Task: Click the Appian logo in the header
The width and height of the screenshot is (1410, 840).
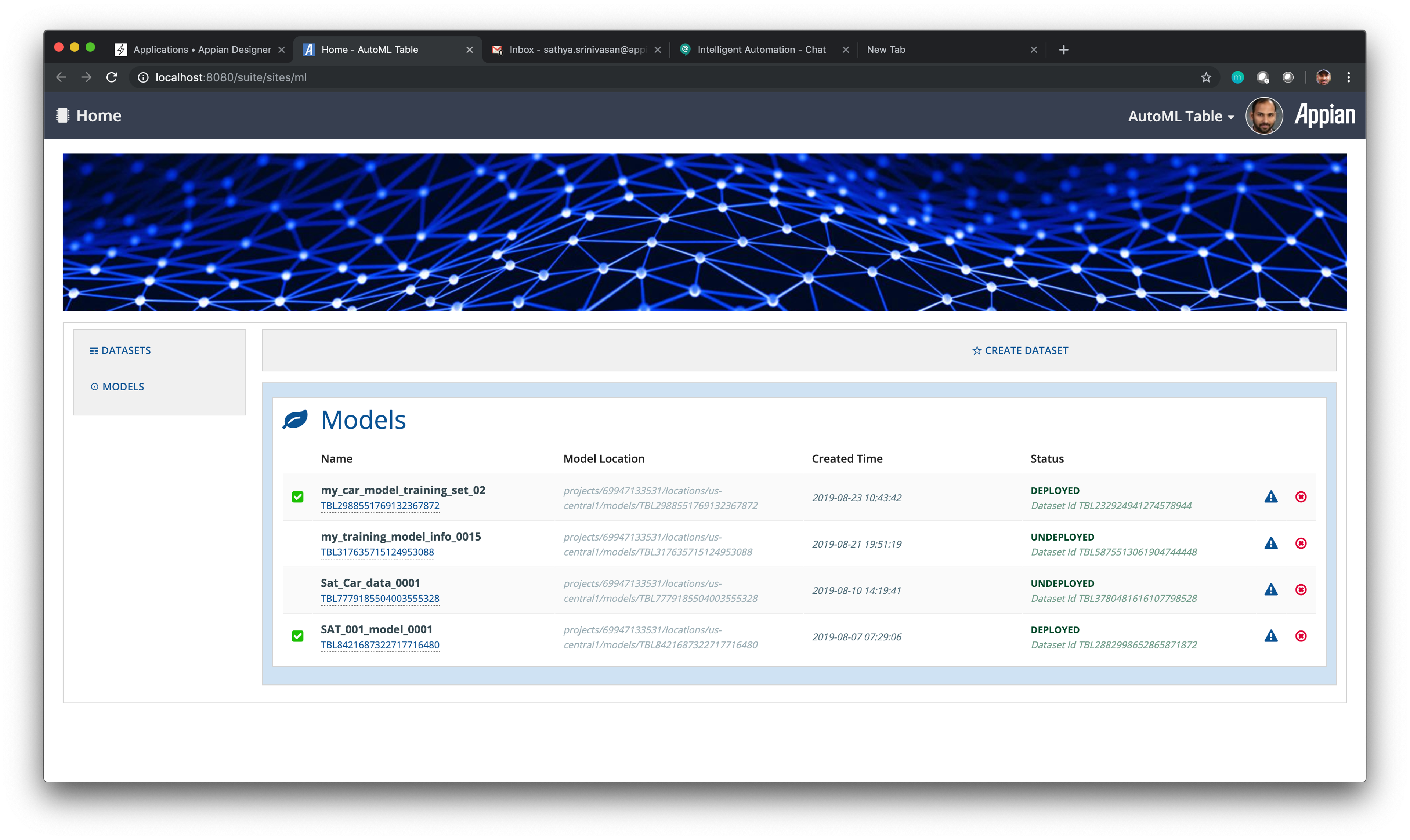Action: coord(1324,116)
